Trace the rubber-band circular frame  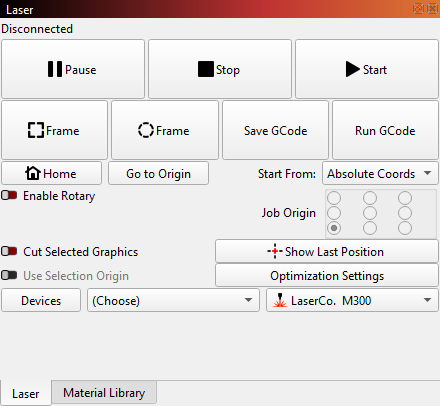coord(165,130)
